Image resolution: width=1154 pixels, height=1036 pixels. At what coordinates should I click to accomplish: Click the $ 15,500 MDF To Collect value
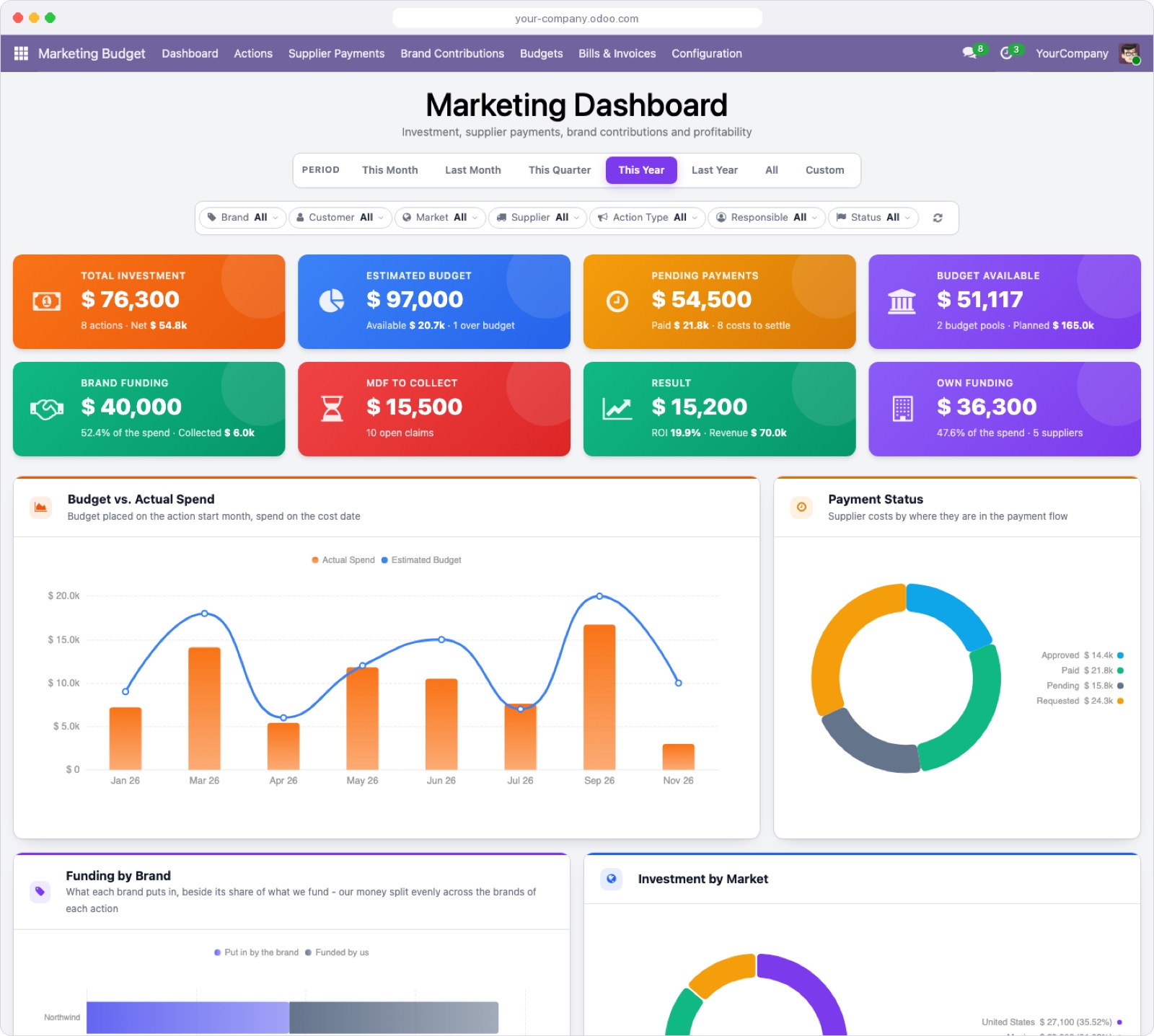pos(415,407)
